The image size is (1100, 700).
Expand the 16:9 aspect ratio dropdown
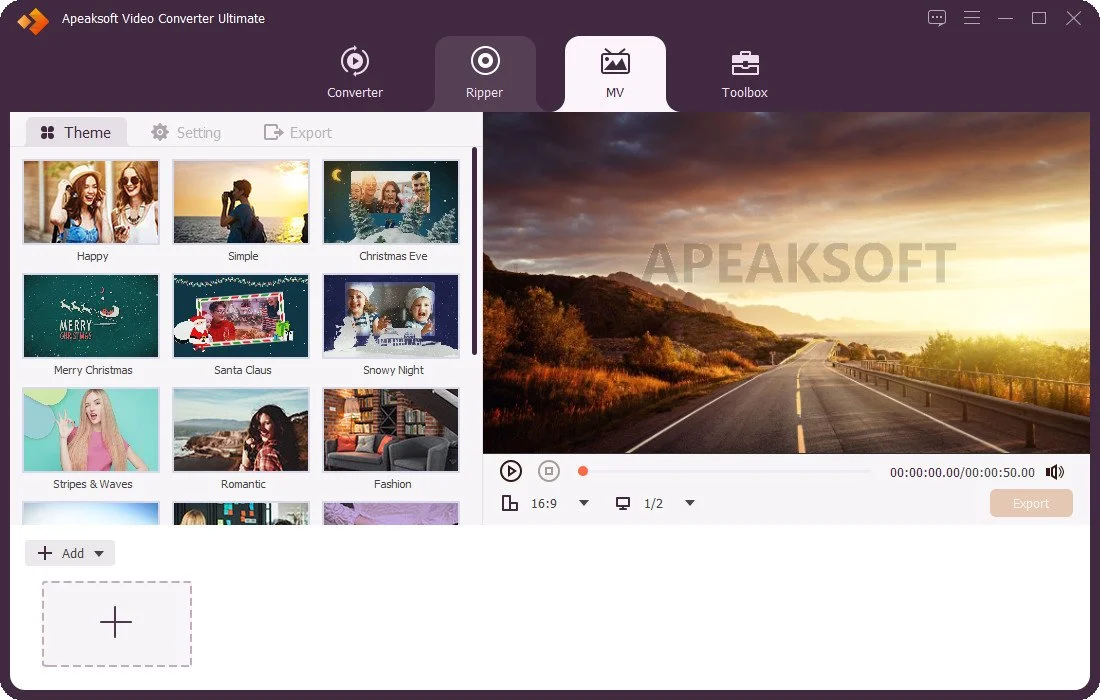[584, 503]
